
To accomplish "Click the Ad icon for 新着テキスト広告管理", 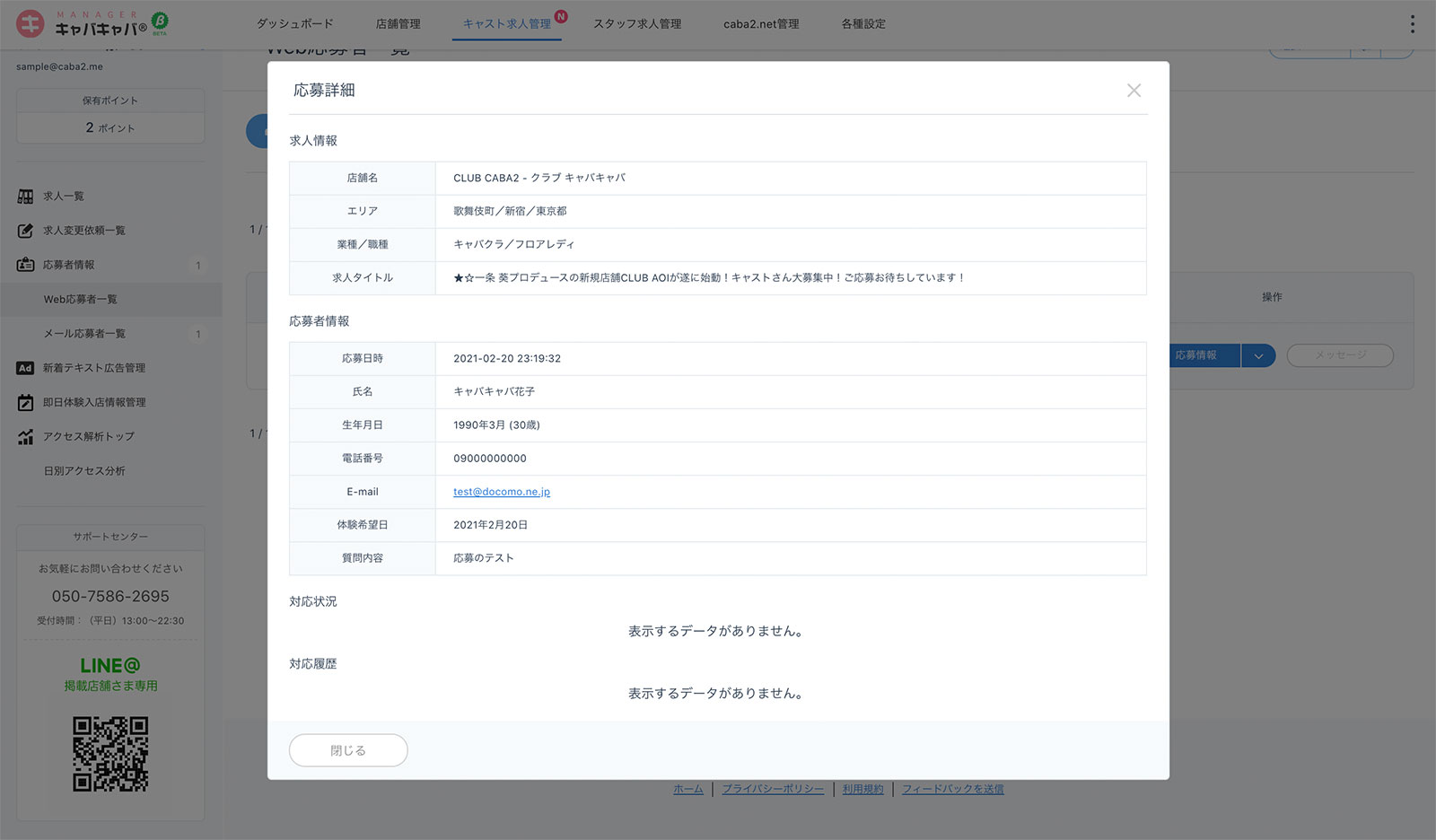I will pyautogui.click(x=25, y=368).
